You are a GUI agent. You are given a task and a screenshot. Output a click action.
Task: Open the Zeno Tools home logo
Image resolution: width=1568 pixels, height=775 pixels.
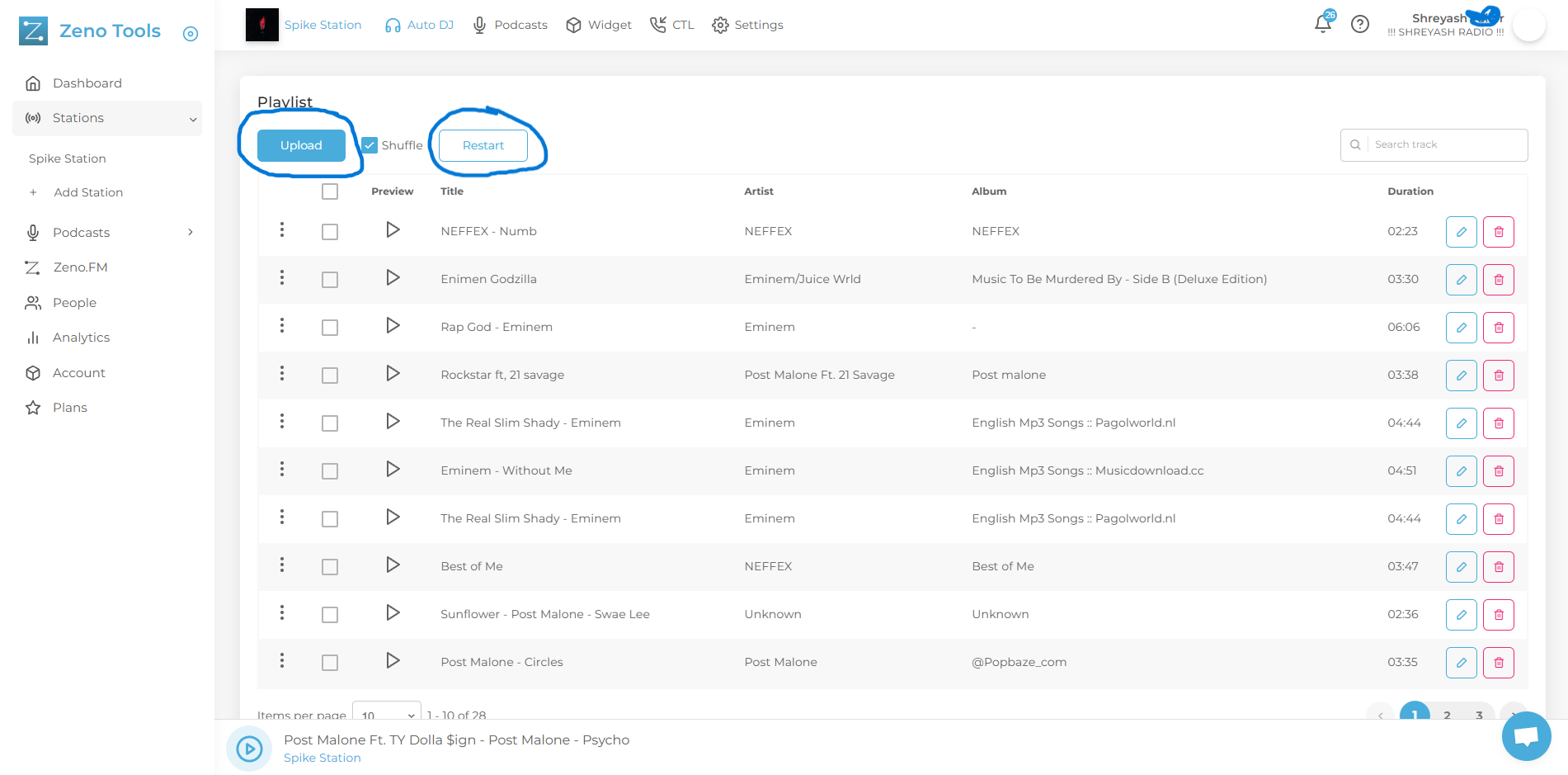click(90, 31)
